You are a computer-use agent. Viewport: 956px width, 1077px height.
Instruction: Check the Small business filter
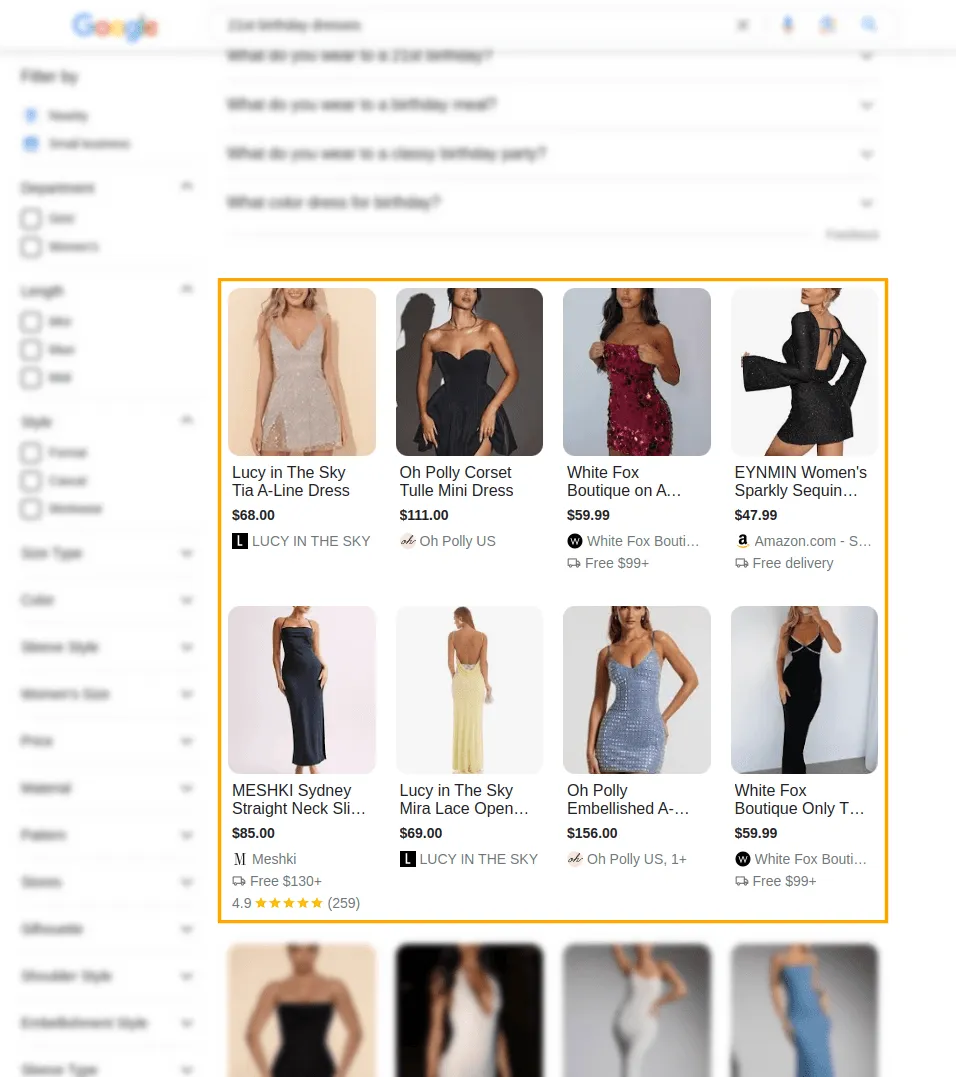pos(31,144)
